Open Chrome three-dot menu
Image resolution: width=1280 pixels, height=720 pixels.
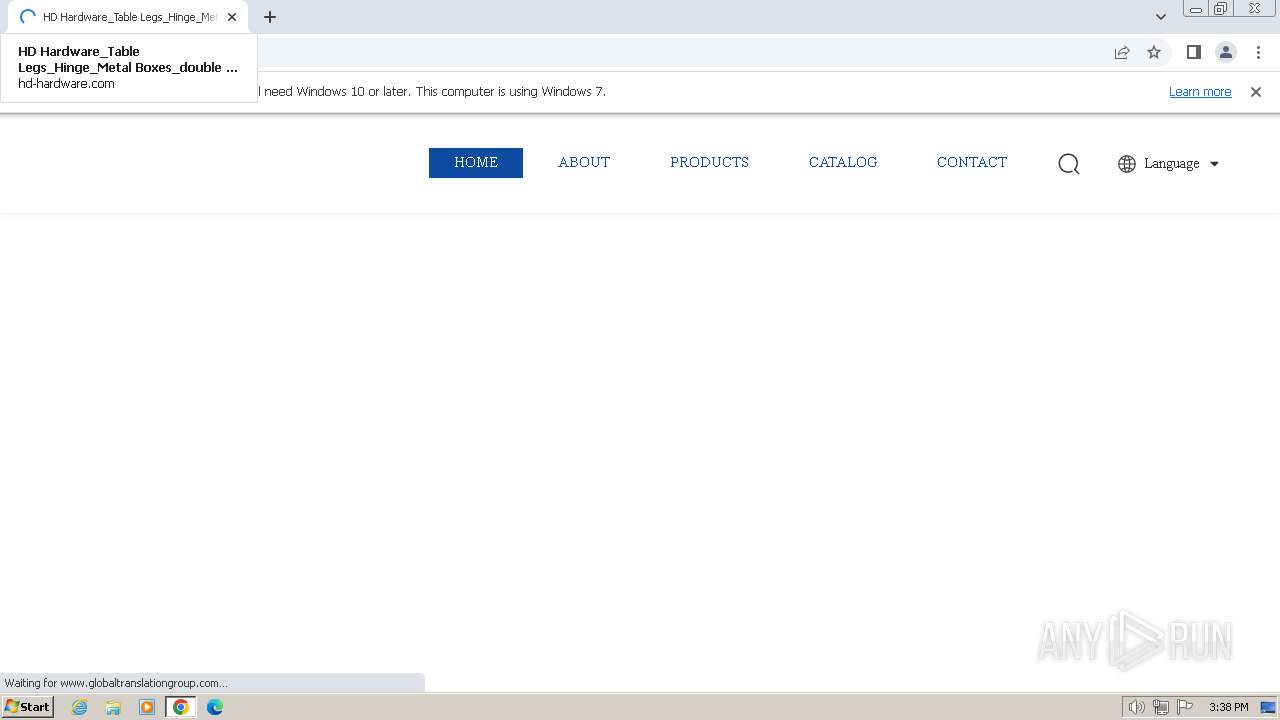pyautogui.click(x=1258, y=52)
